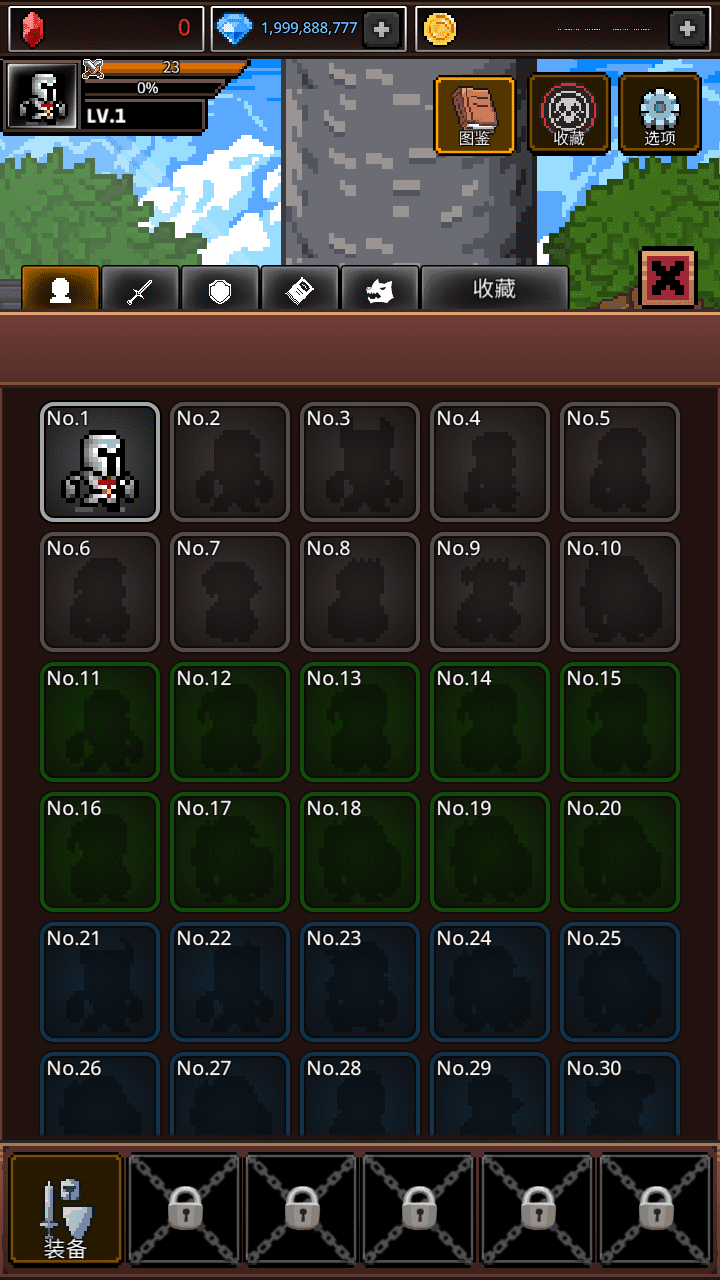Tap the red ruby currency icon

[x=33, y=29]
